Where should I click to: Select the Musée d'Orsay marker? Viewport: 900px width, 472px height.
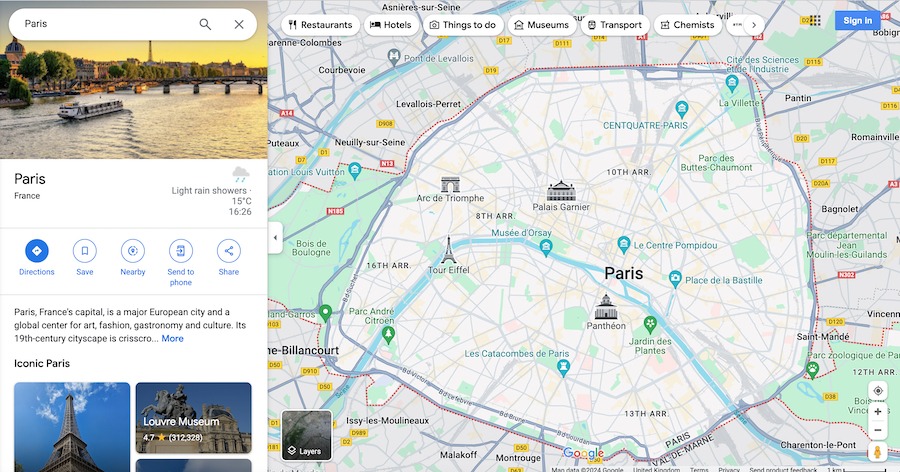546,247
